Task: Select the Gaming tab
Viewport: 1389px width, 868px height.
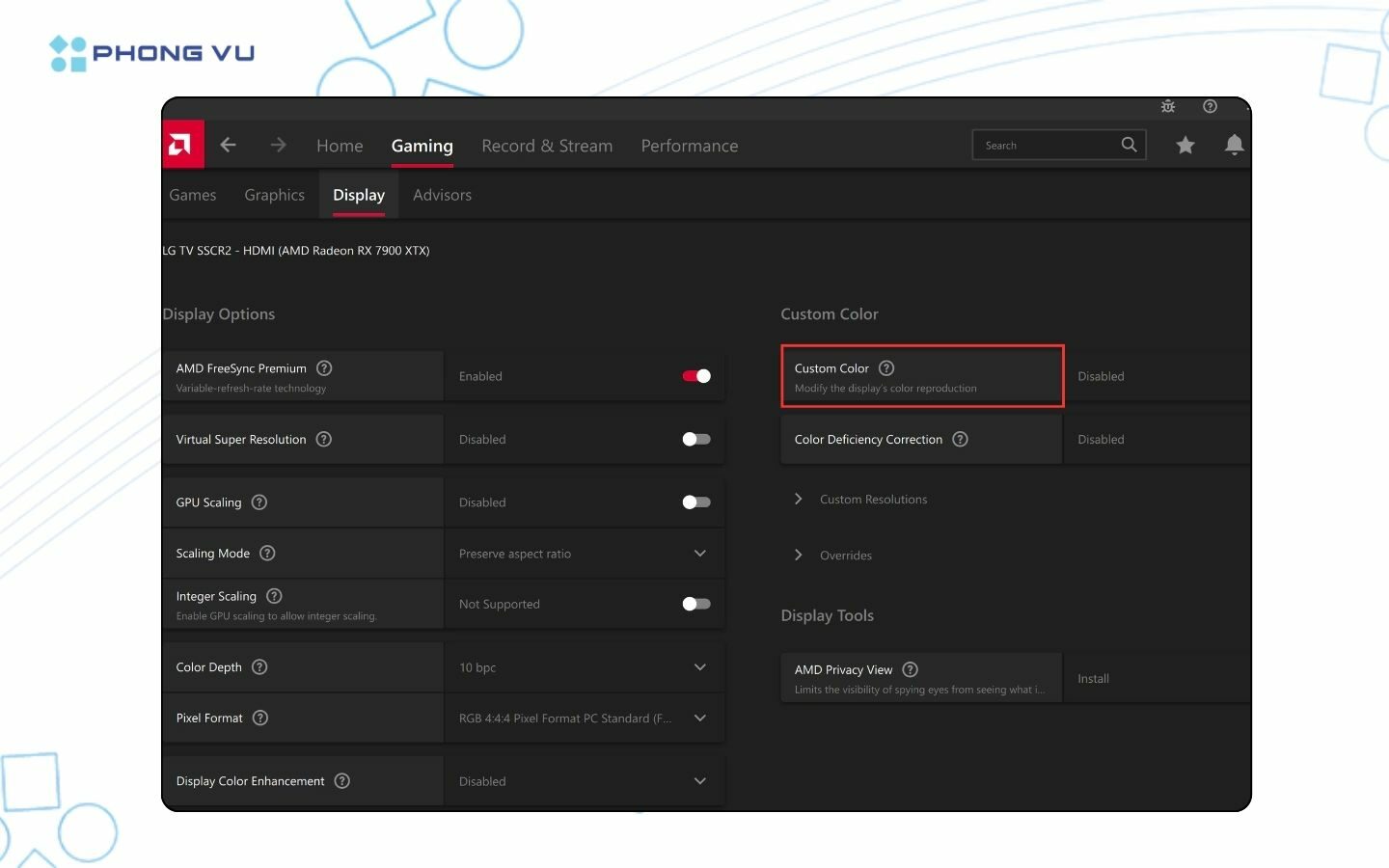Action: (422, 146)
